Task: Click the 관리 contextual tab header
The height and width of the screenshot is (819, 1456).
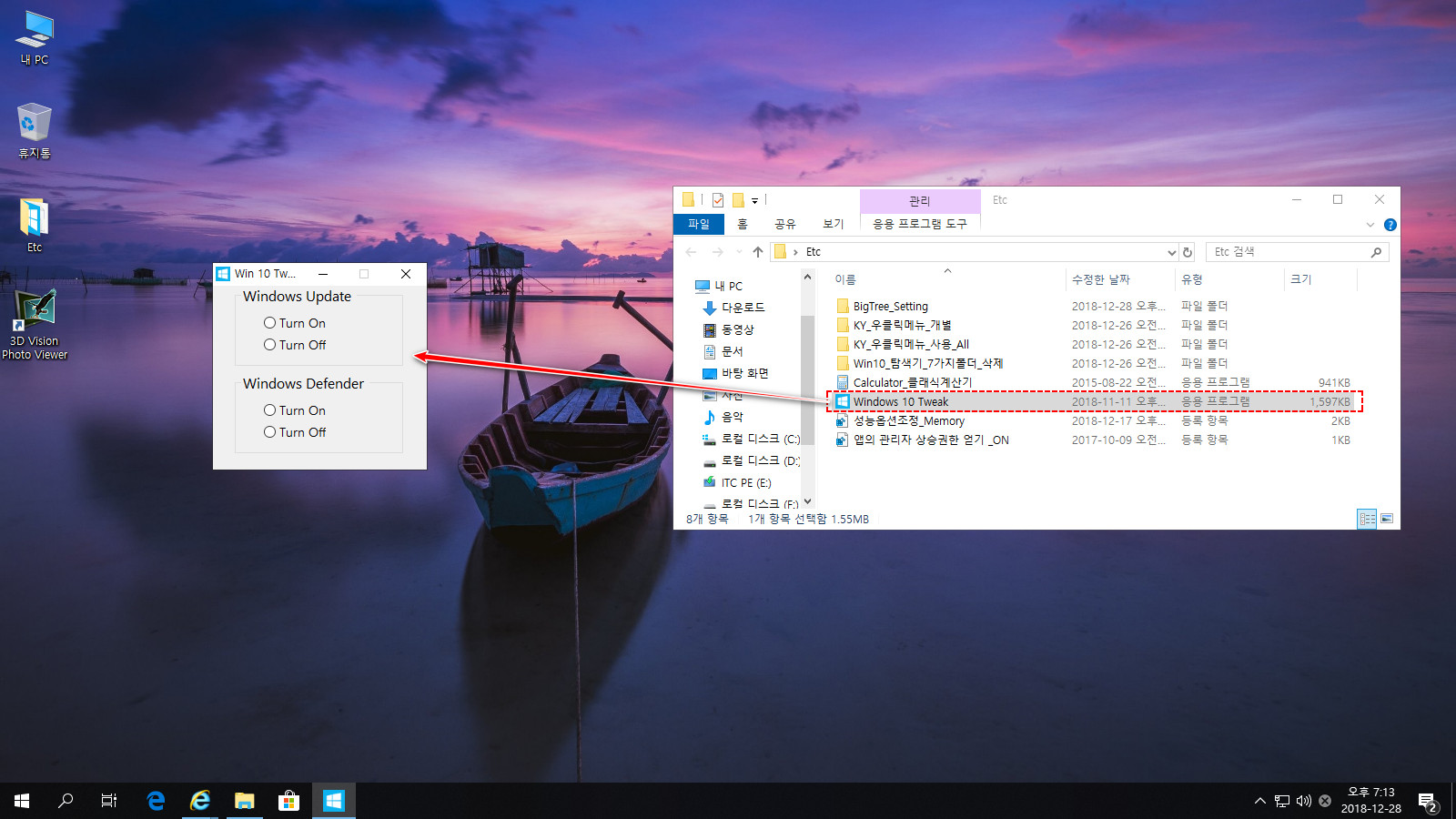Action: click(920, 200)
